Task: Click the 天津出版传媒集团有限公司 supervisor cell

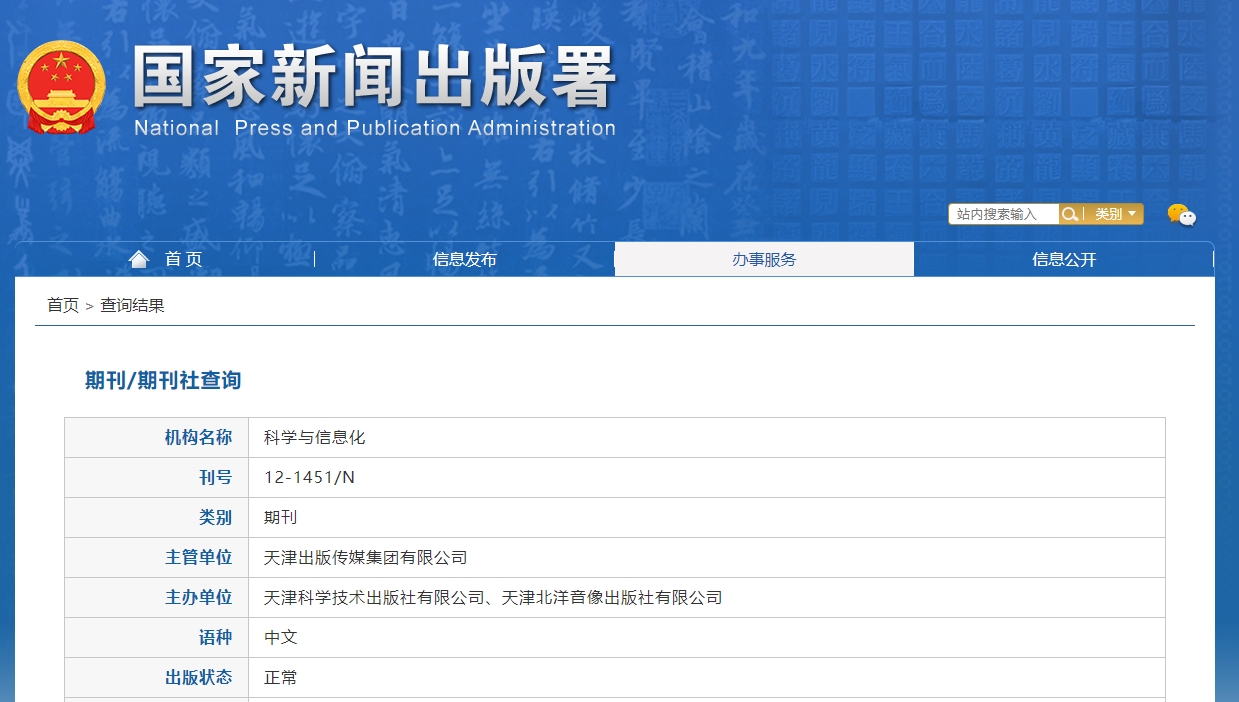Action: click(x=365, y=558)
